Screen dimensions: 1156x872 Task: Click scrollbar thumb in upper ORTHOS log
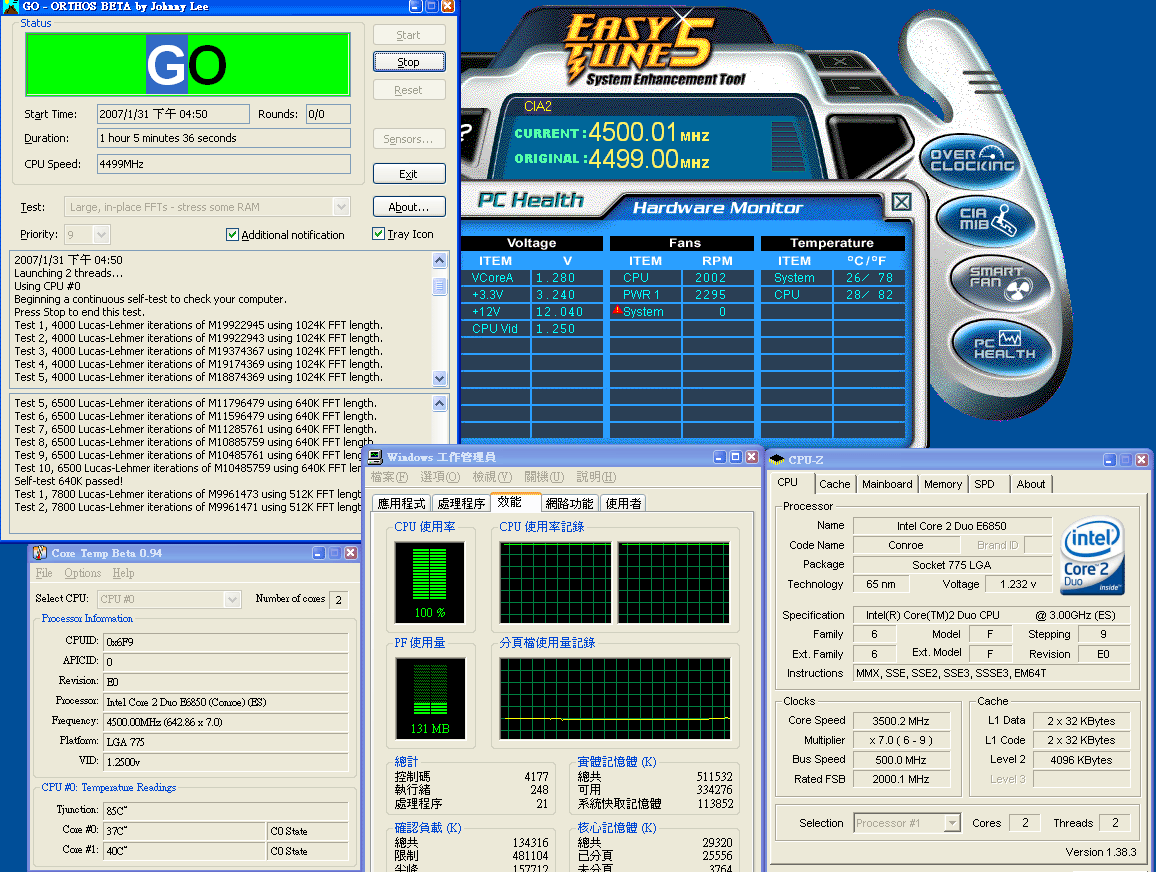(439, 285)
